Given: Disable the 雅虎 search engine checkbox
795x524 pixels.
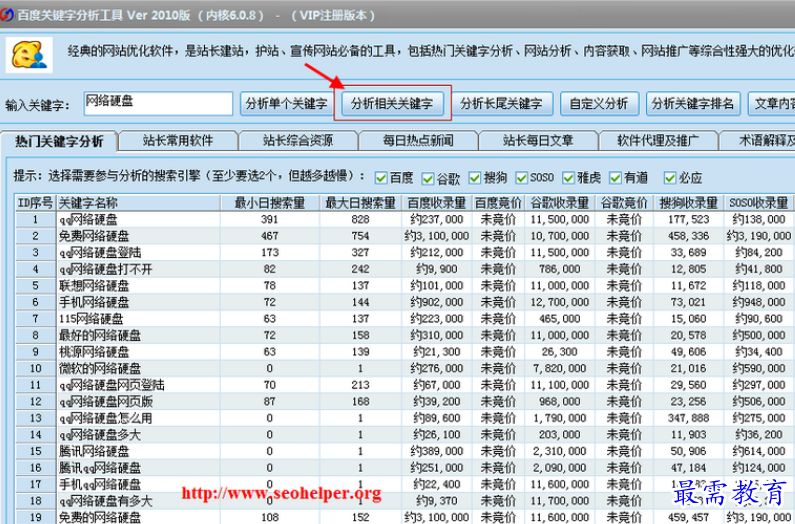Looking at the screenshot, I should coord(568,178).
